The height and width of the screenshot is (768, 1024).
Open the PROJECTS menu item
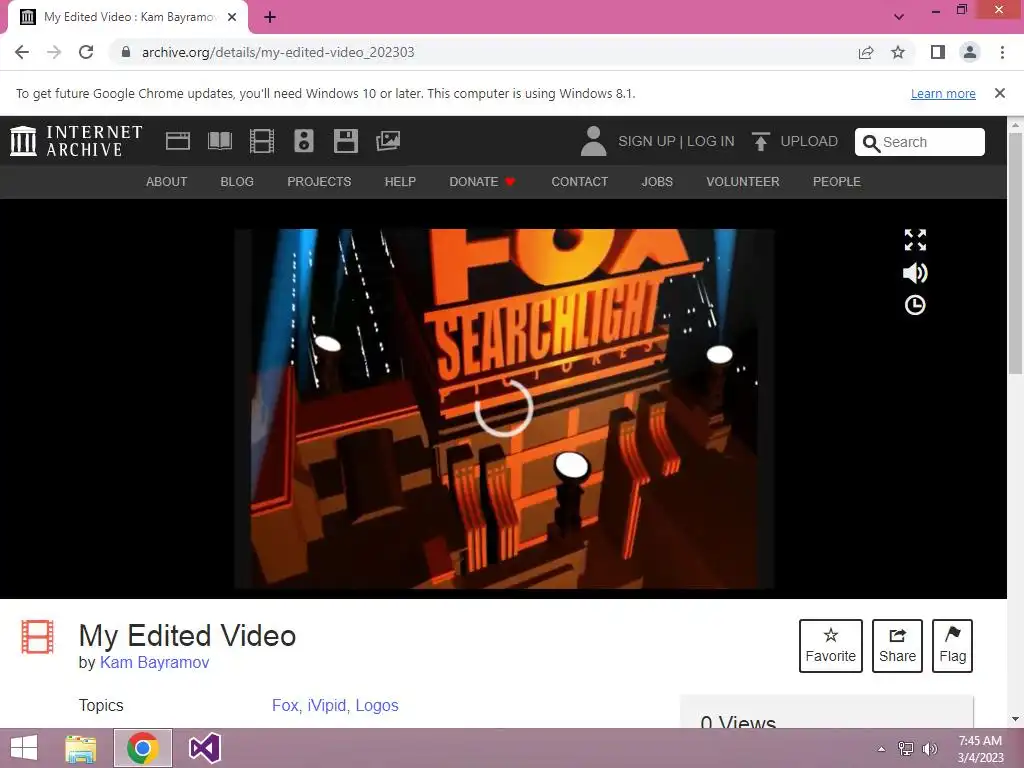coord(319,182)
